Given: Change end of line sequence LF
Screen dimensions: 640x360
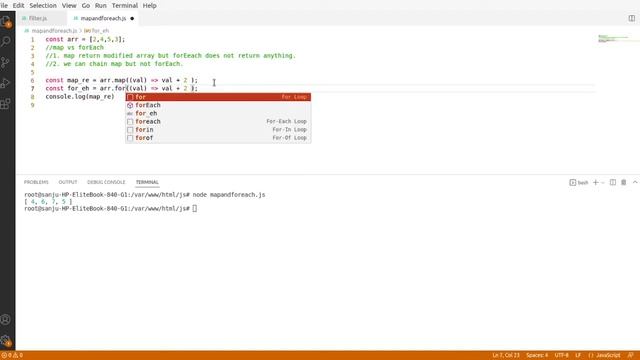Looking at the screenshot, I should pos(578,356).
